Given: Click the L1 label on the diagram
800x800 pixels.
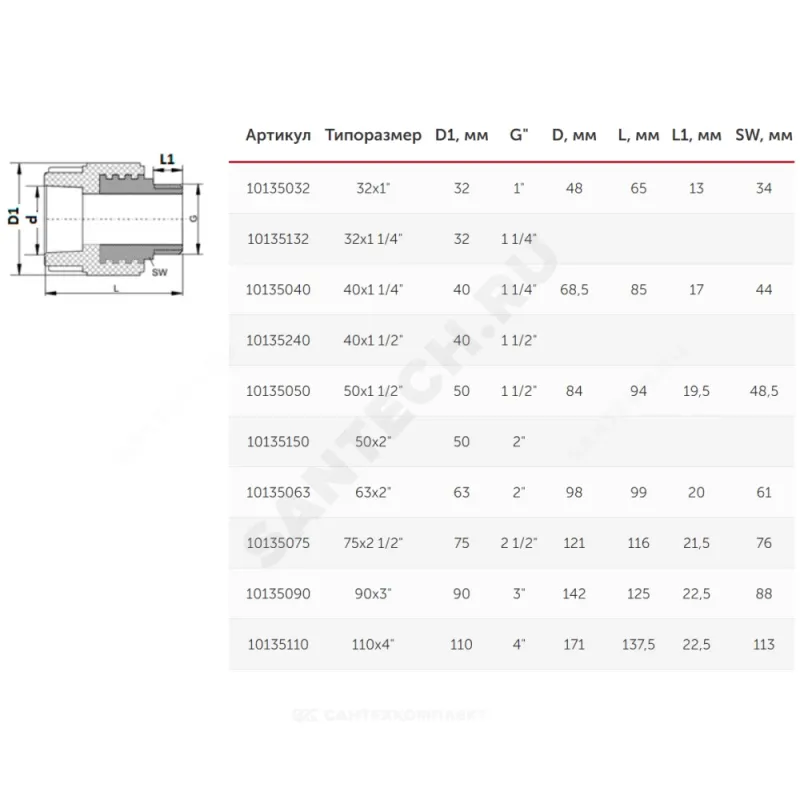Looking at the screenshot, I should [x=167, y=159].
